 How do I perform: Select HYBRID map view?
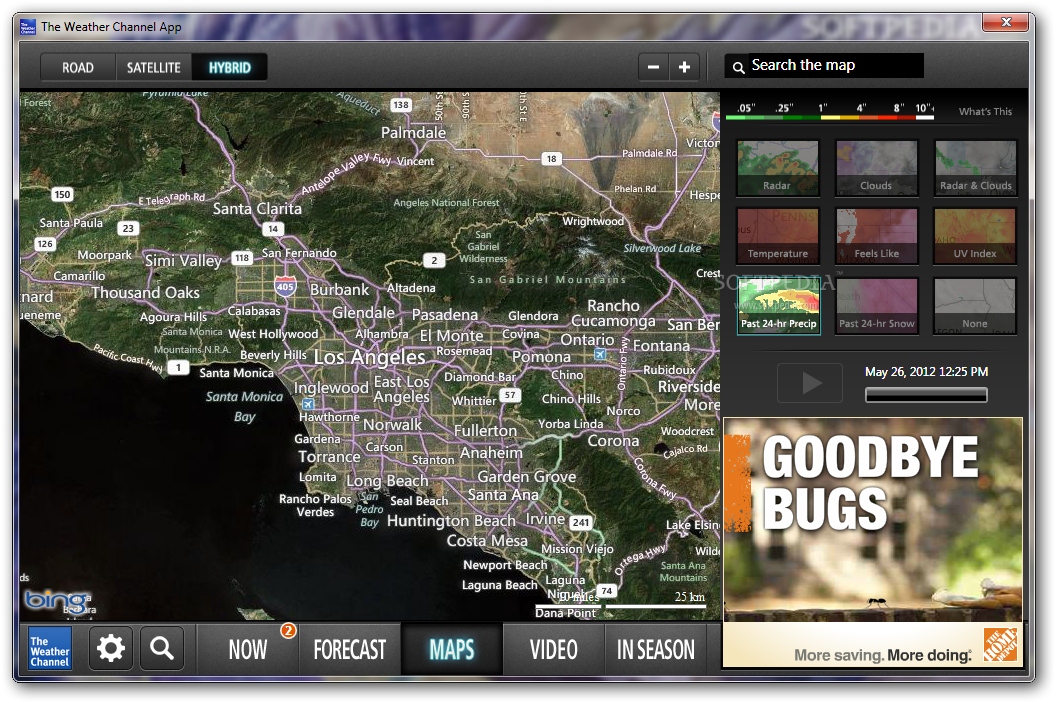point(230,67)
